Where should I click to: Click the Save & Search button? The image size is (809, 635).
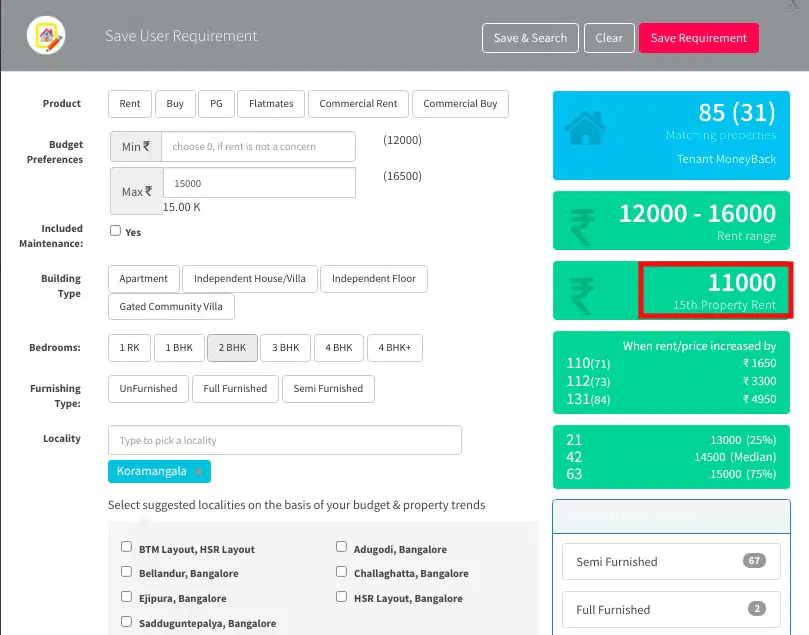point(530,38)
